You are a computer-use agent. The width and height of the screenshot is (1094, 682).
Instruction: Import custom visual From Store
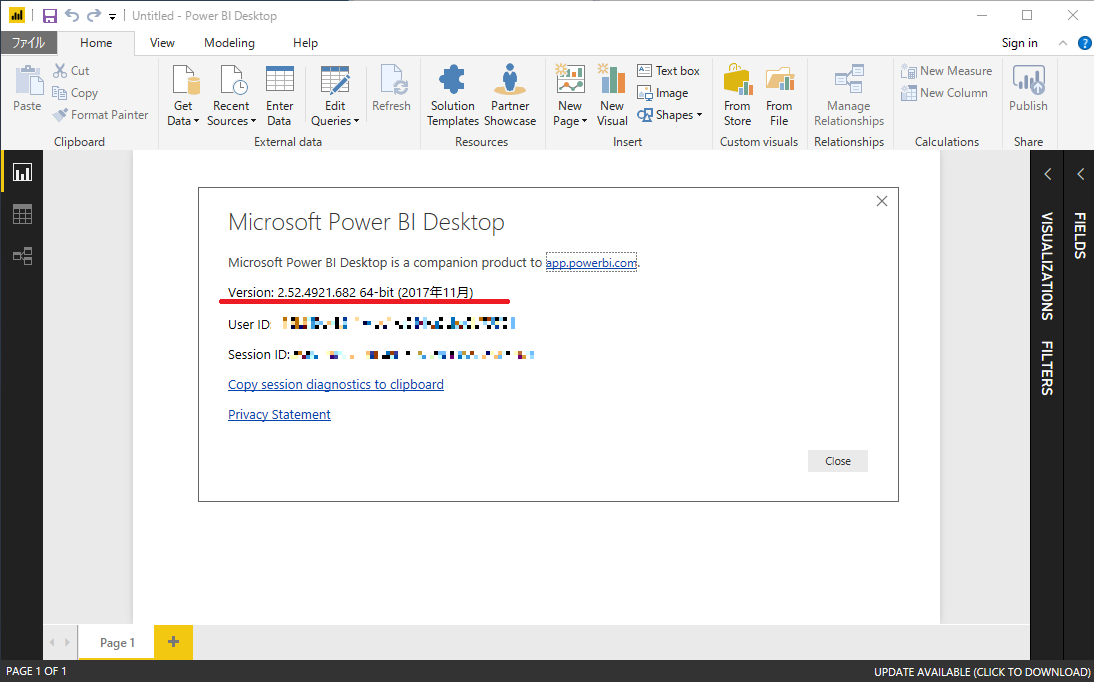click(x=737, y=96)
